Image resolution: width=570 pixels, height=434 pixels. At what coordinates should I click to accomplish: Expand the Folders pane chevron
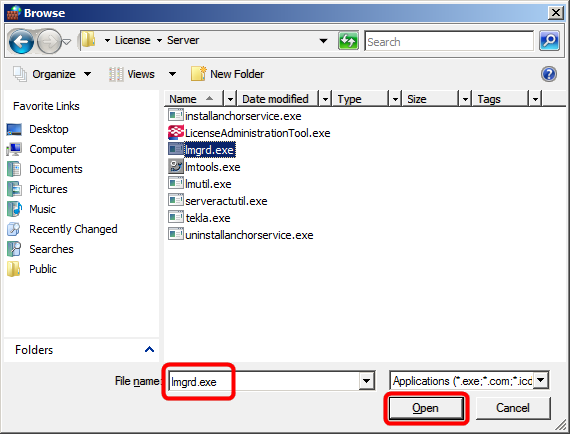[149, 350]
